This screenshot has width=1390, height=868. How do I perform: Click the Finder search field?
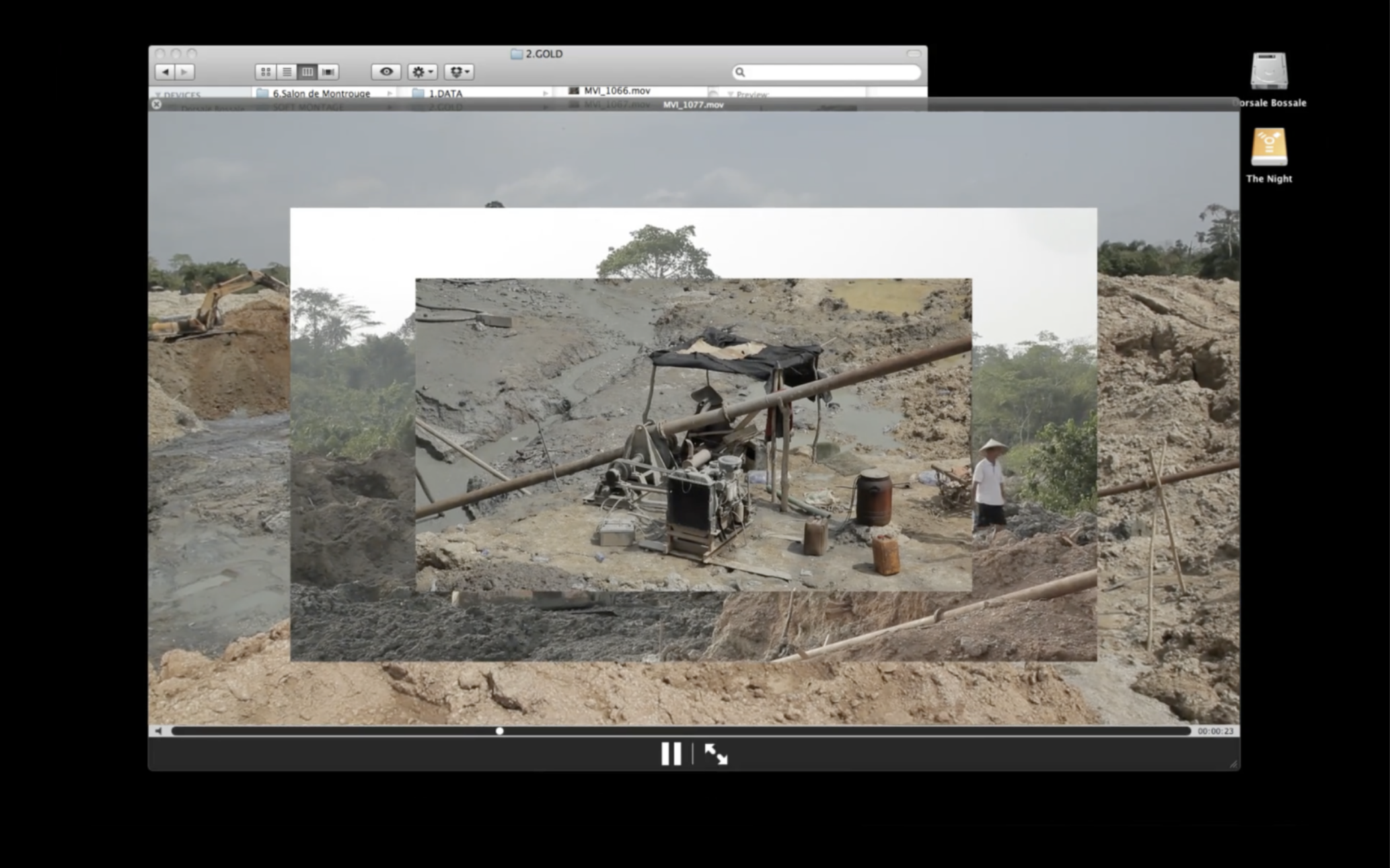click(x=826, y=72)
